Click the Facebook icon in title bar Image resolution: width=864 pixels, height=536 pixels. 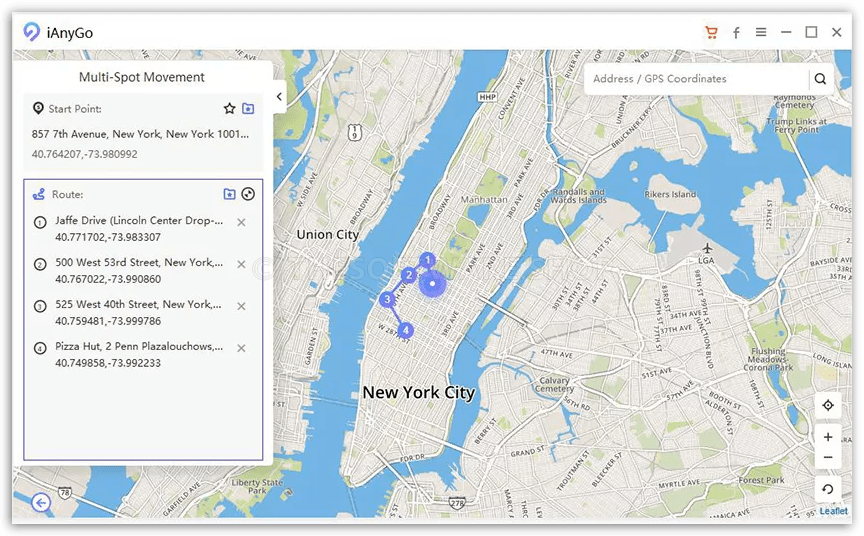tap(736, 33)
